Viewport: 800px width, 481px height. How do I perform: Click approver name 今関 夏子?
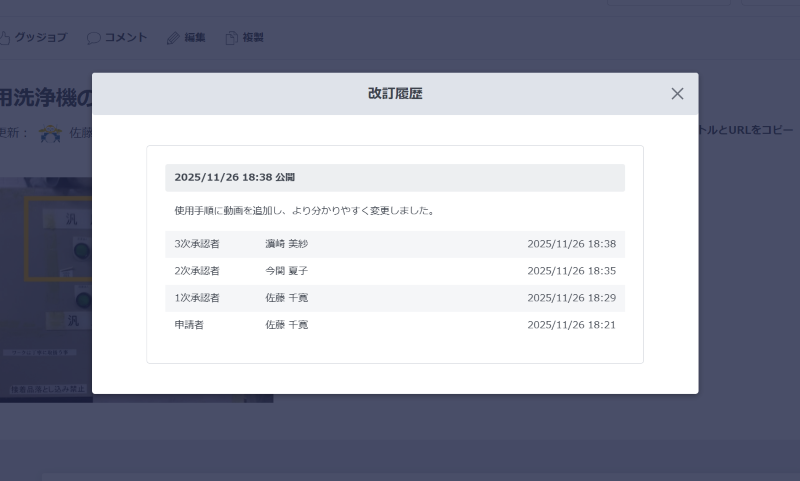[286, 271]
